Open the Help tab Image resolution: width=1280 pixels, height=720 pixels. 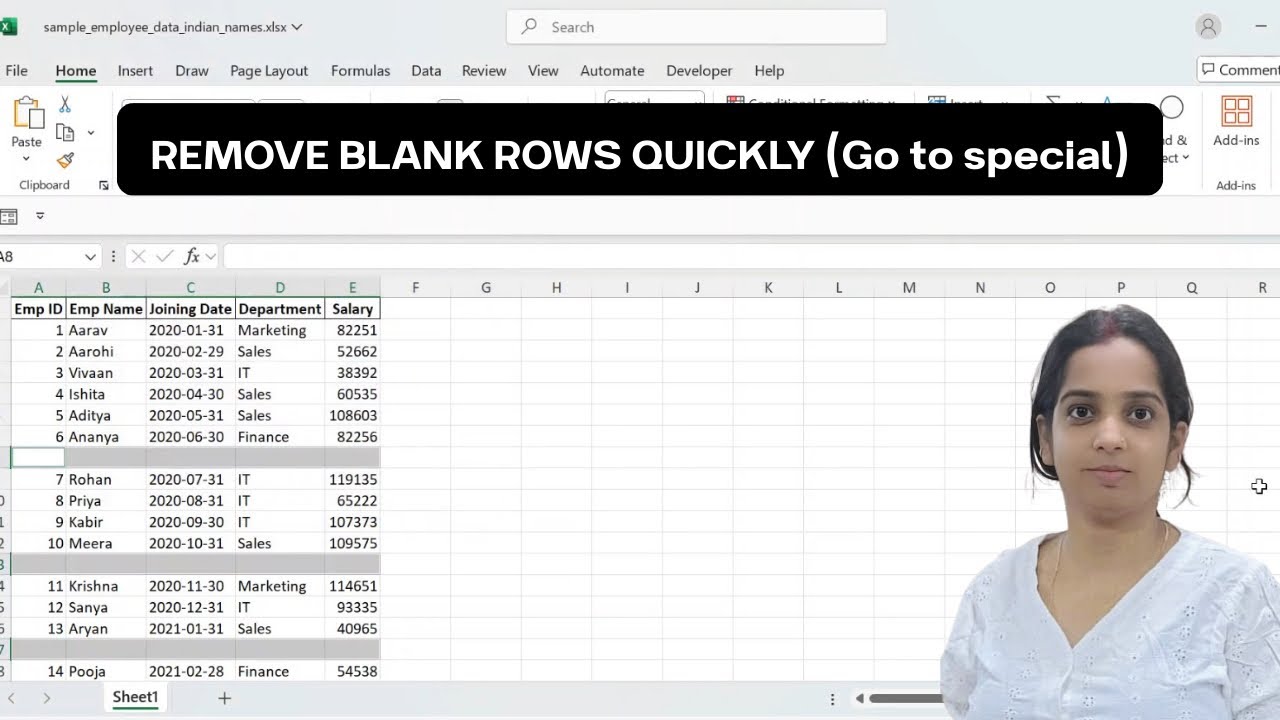point(769,70)
